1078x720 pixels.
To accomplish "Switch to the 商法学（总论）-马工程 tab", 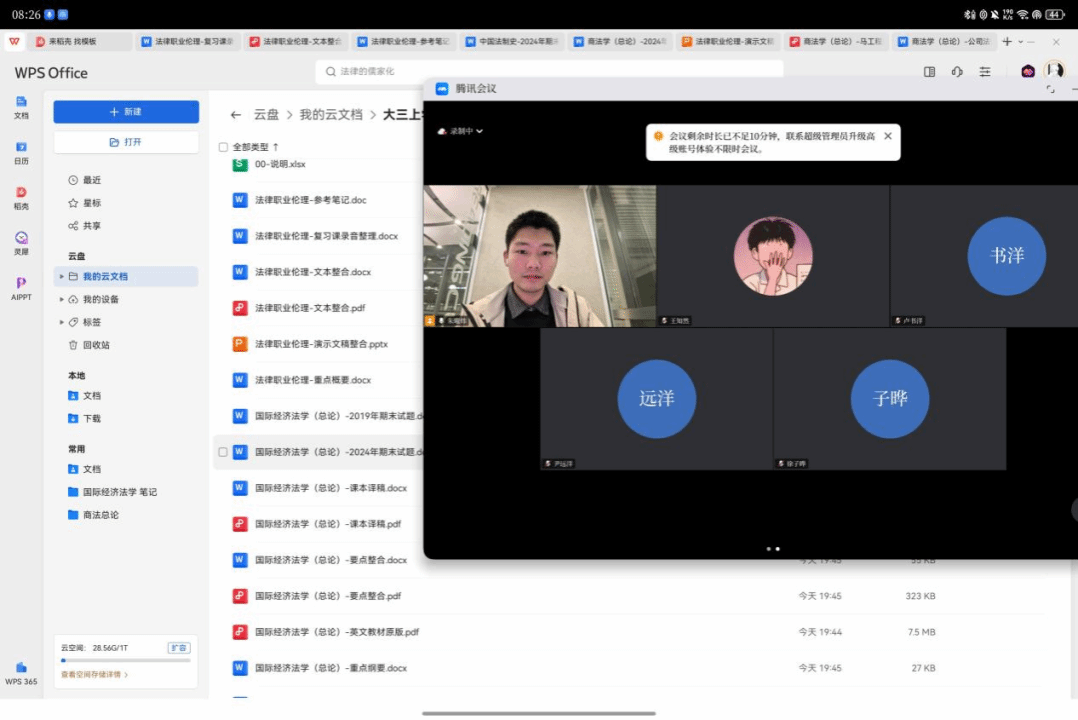I will (836, 42).
